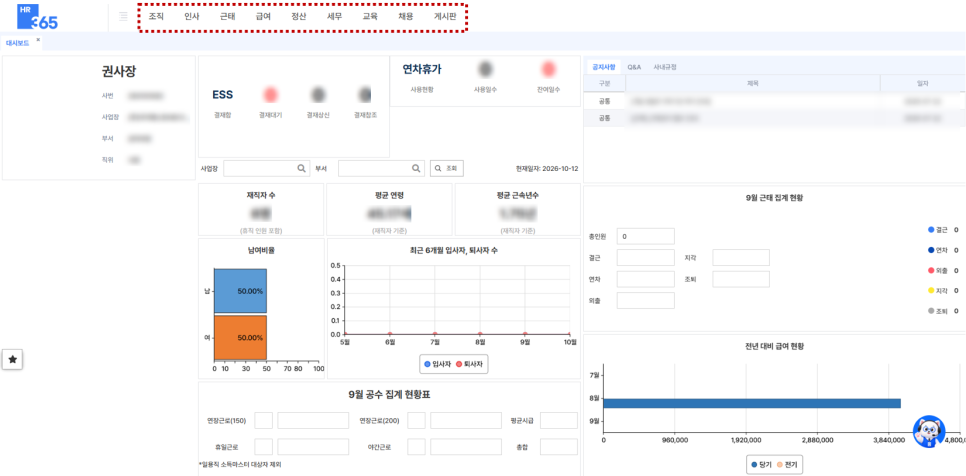This screenshot has width=966, height=476.
Task: Click the 조퇴 input box
Action: coord(741,279)
